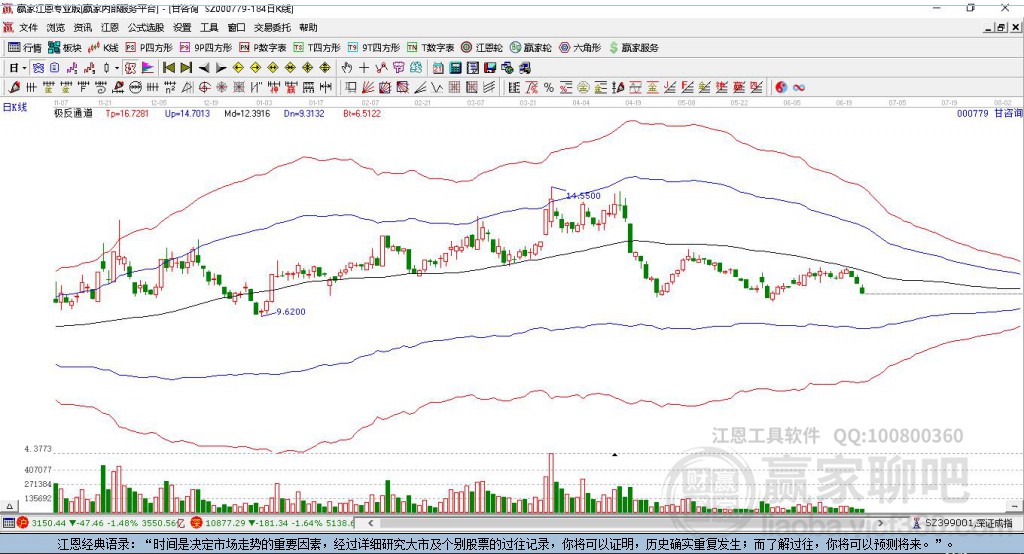Click the colored gradient triangle icon
Screen dimensions: 1024x554
tap(148, 68)
